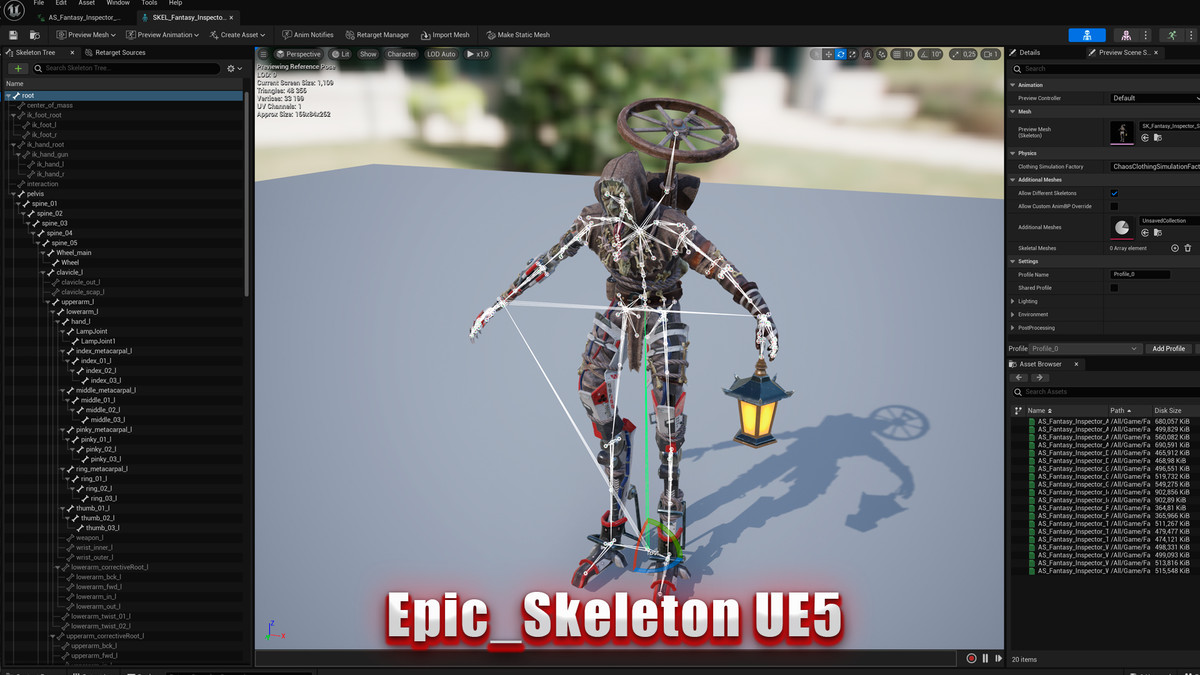Delete Skeletal Meshes array with trash icon

coord(1188,248)
